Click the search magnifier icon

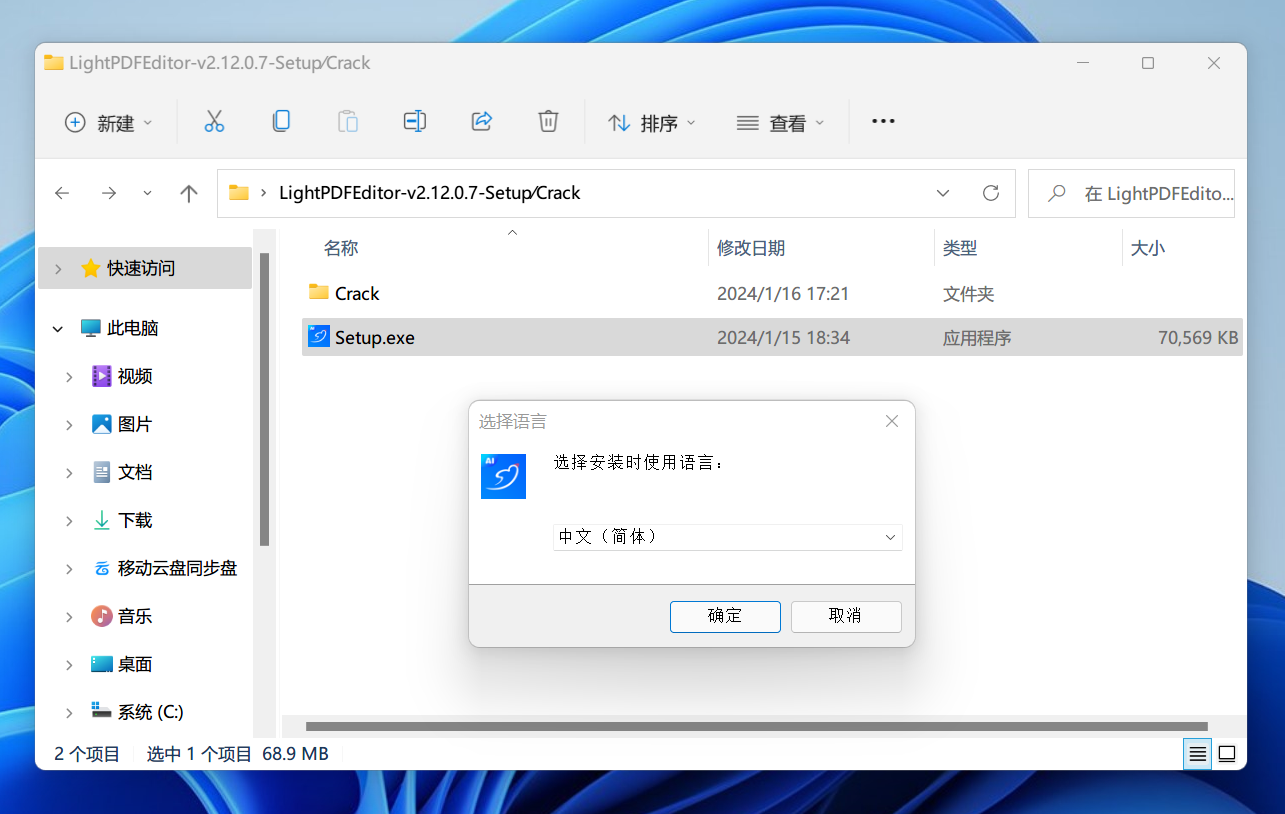(x=1056, y=193)
